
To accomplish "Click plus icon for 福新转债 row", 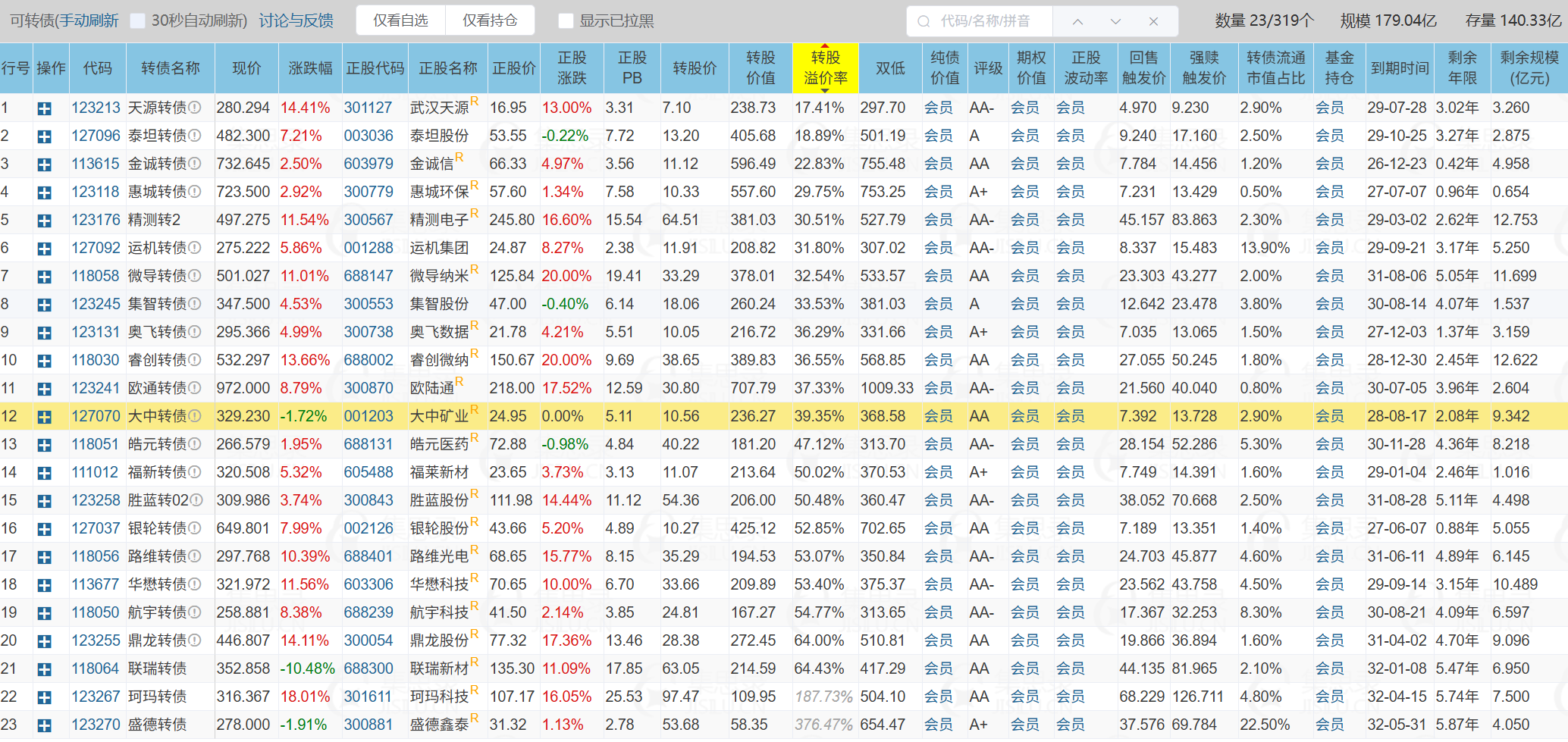I will tap(45, 474).
